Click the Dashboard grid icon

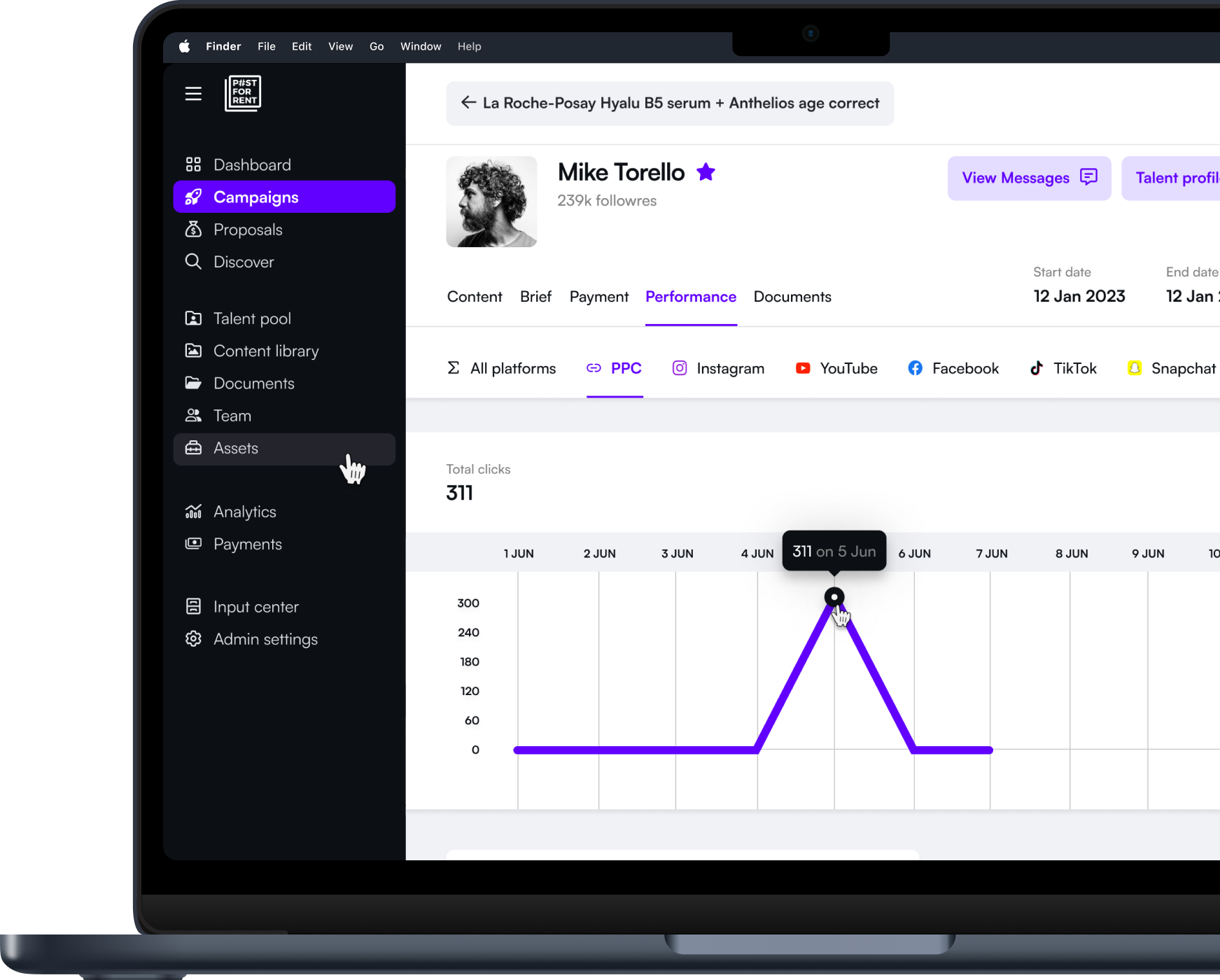(193, 164)
